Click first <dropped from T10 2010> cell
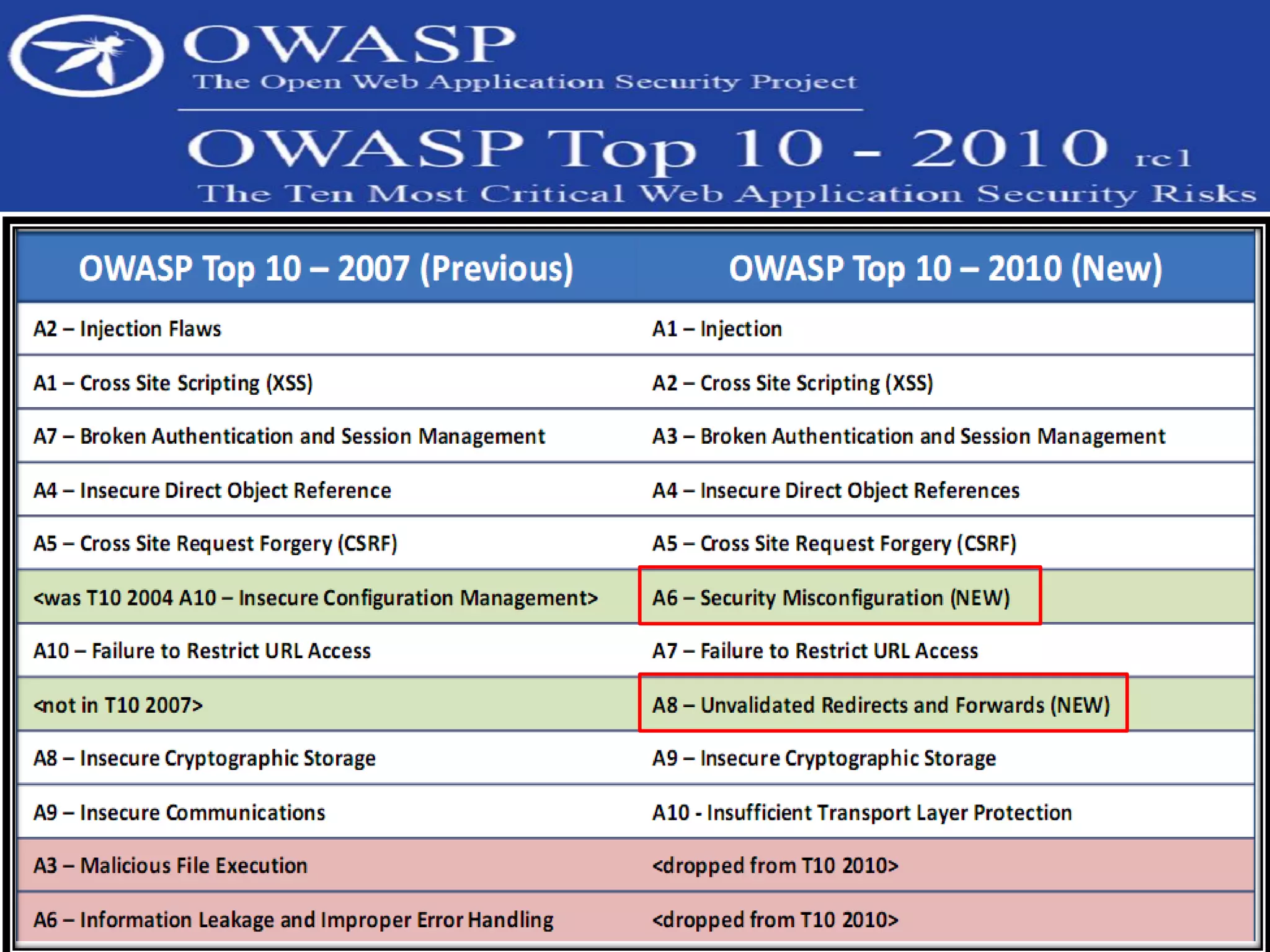The image size is (1270, 952). (x=775, y=865)
